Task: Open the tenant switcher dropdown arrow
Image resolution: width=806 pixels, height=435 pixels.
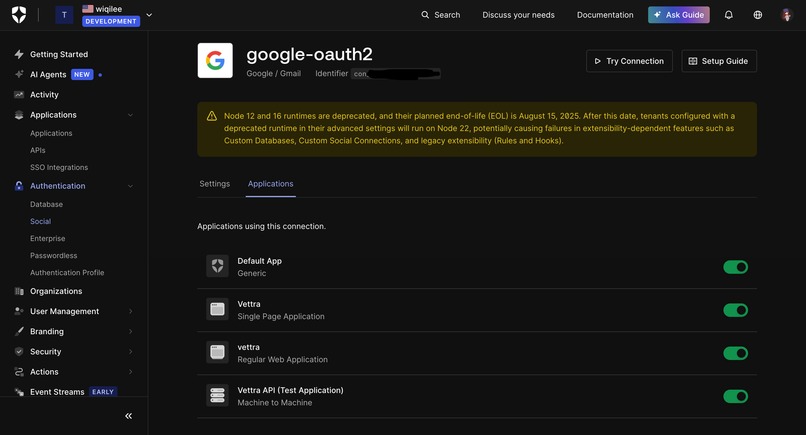Action: [x=149, y=15]
